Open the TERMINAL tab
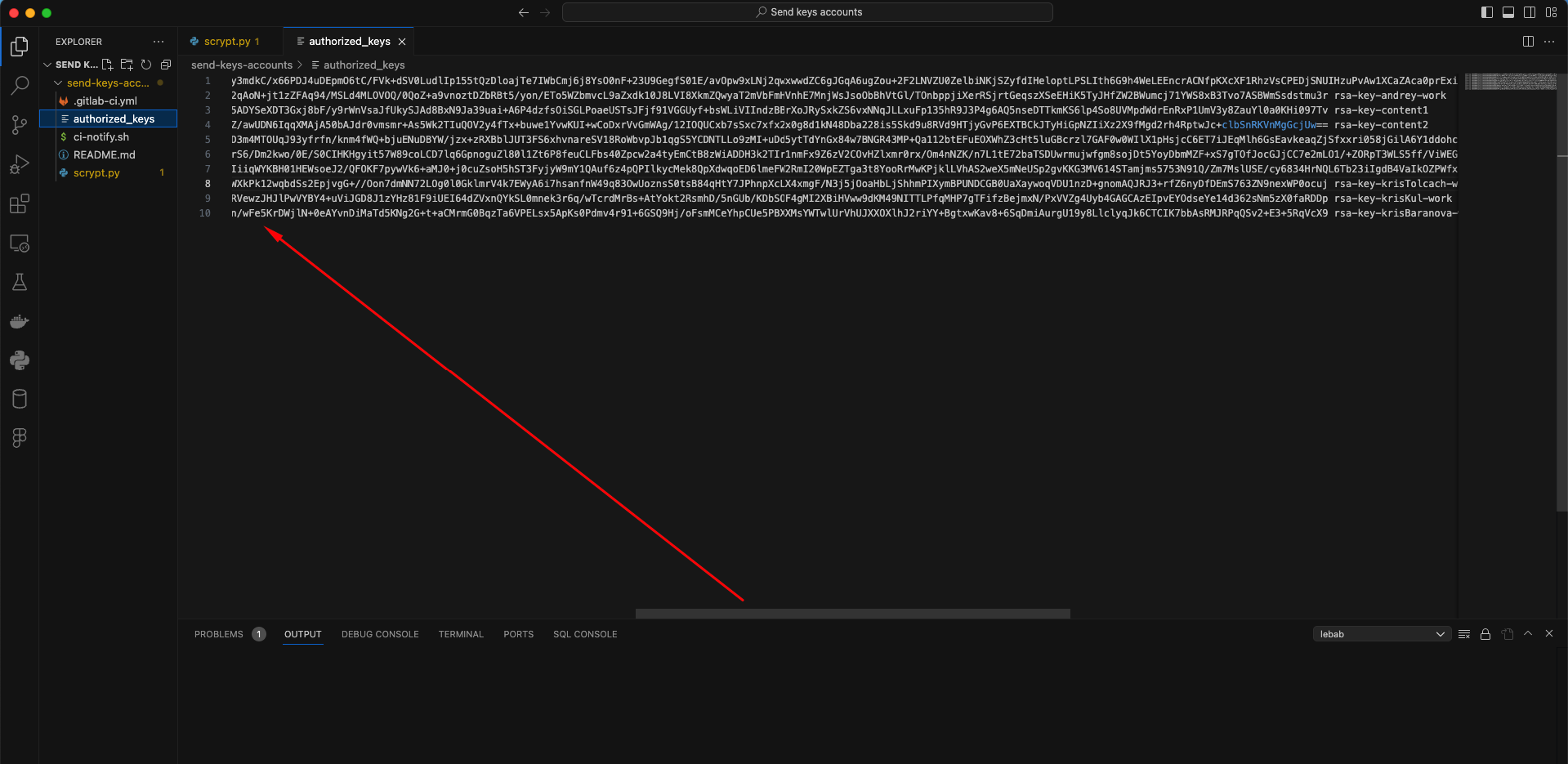This screenshot has width=1568, height=764. pos(461,634)
